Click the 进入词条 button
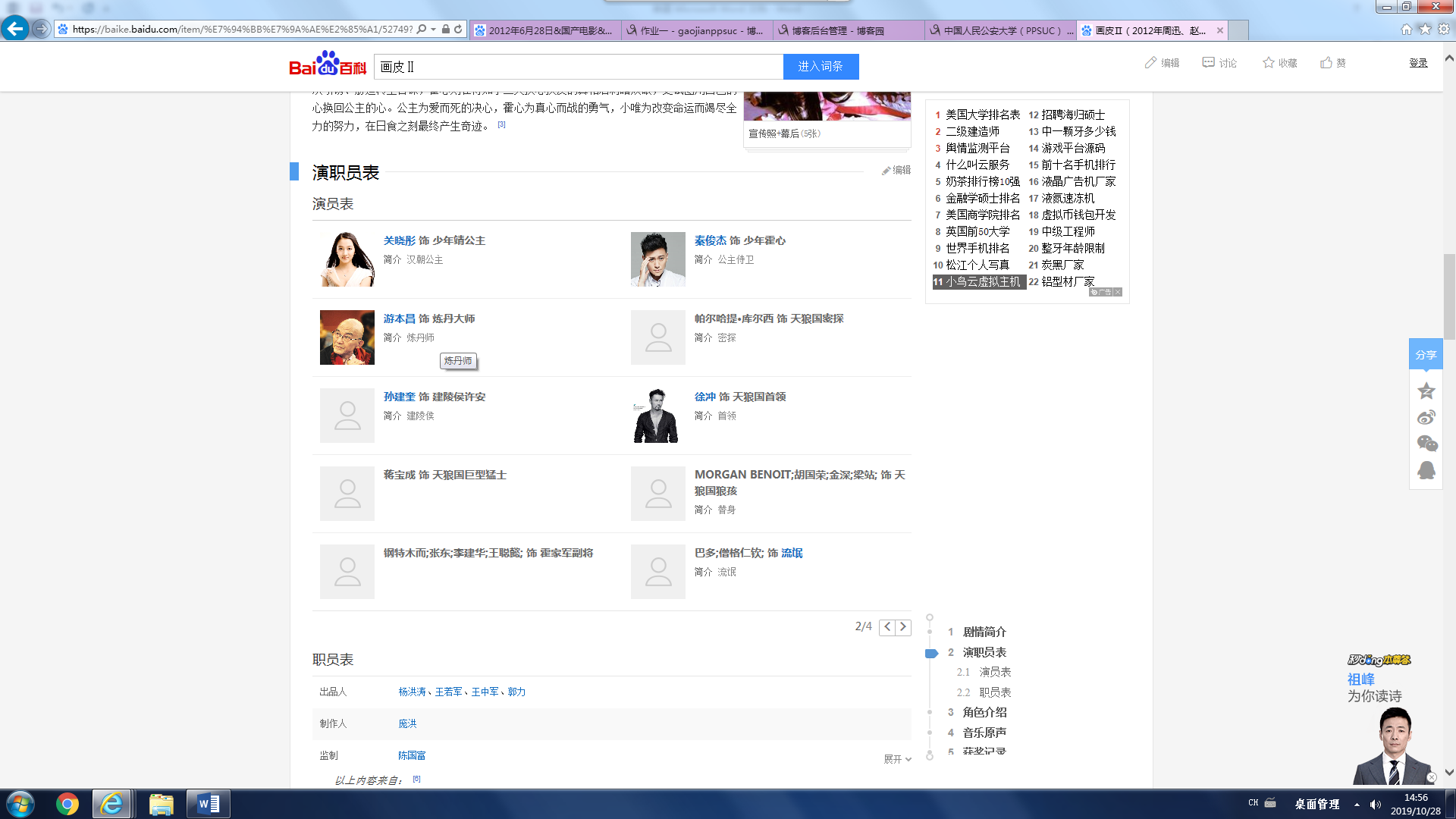The width and height of the screenshot is (1456, 819). point(821,67)
